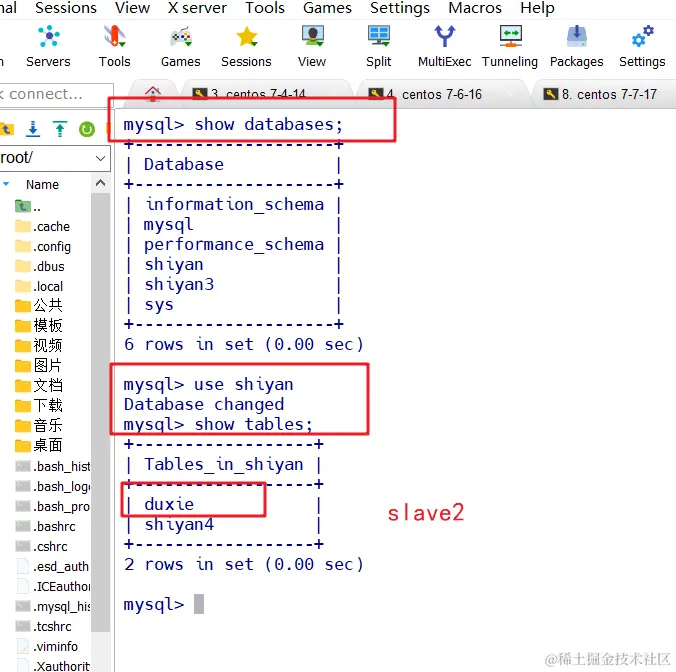Open the X server menu
The width and height of the screenshot is (676, 672).
[197, 8]
